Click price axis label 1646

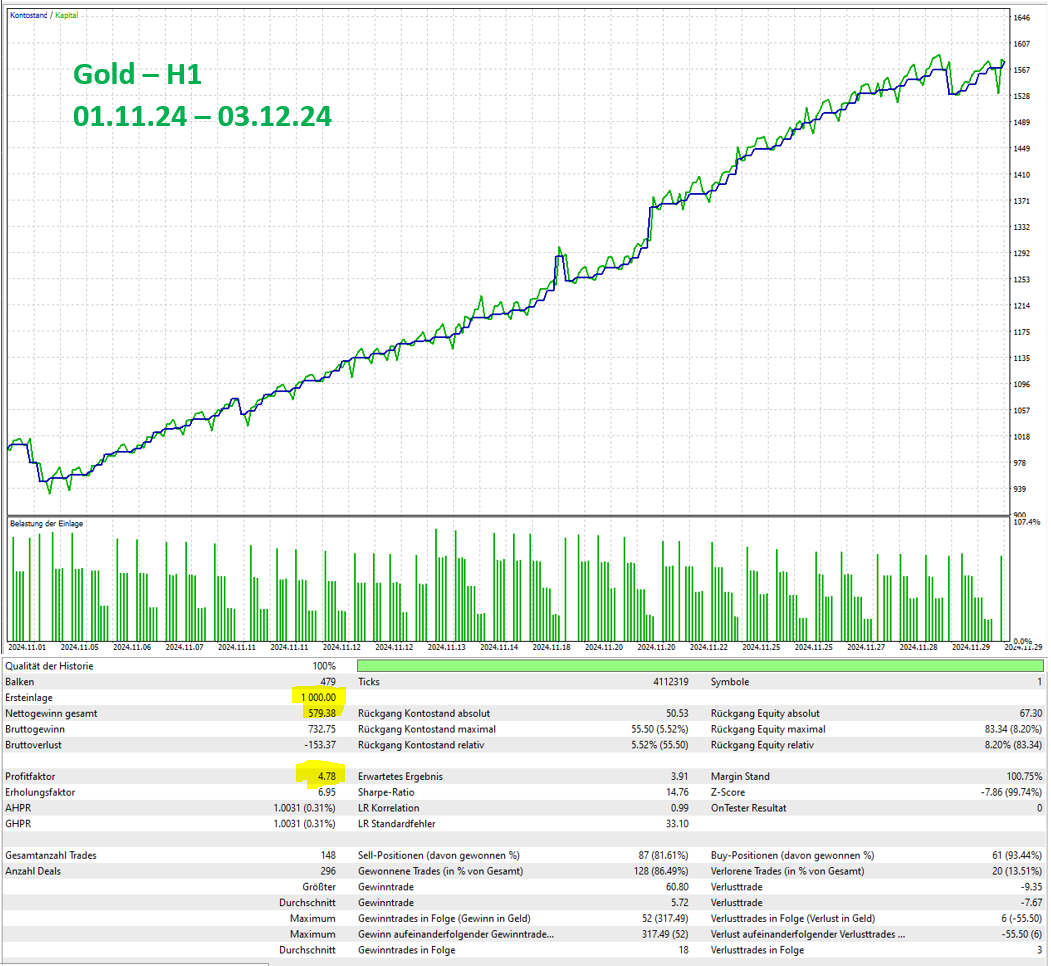click(x=1022, y=18)
